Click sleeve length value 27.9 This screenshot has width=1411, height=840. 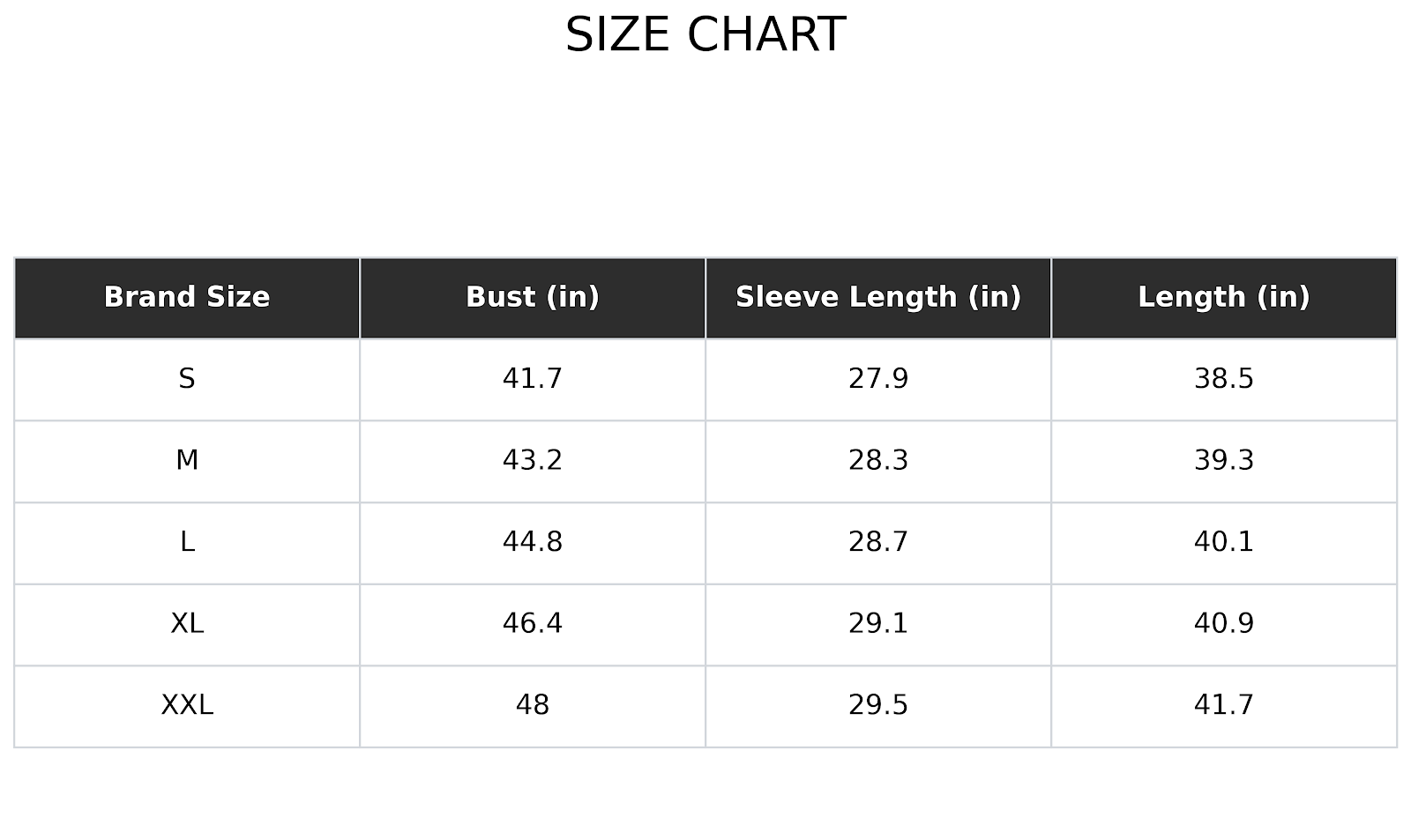pyautogui.click(x=878, y=379)
